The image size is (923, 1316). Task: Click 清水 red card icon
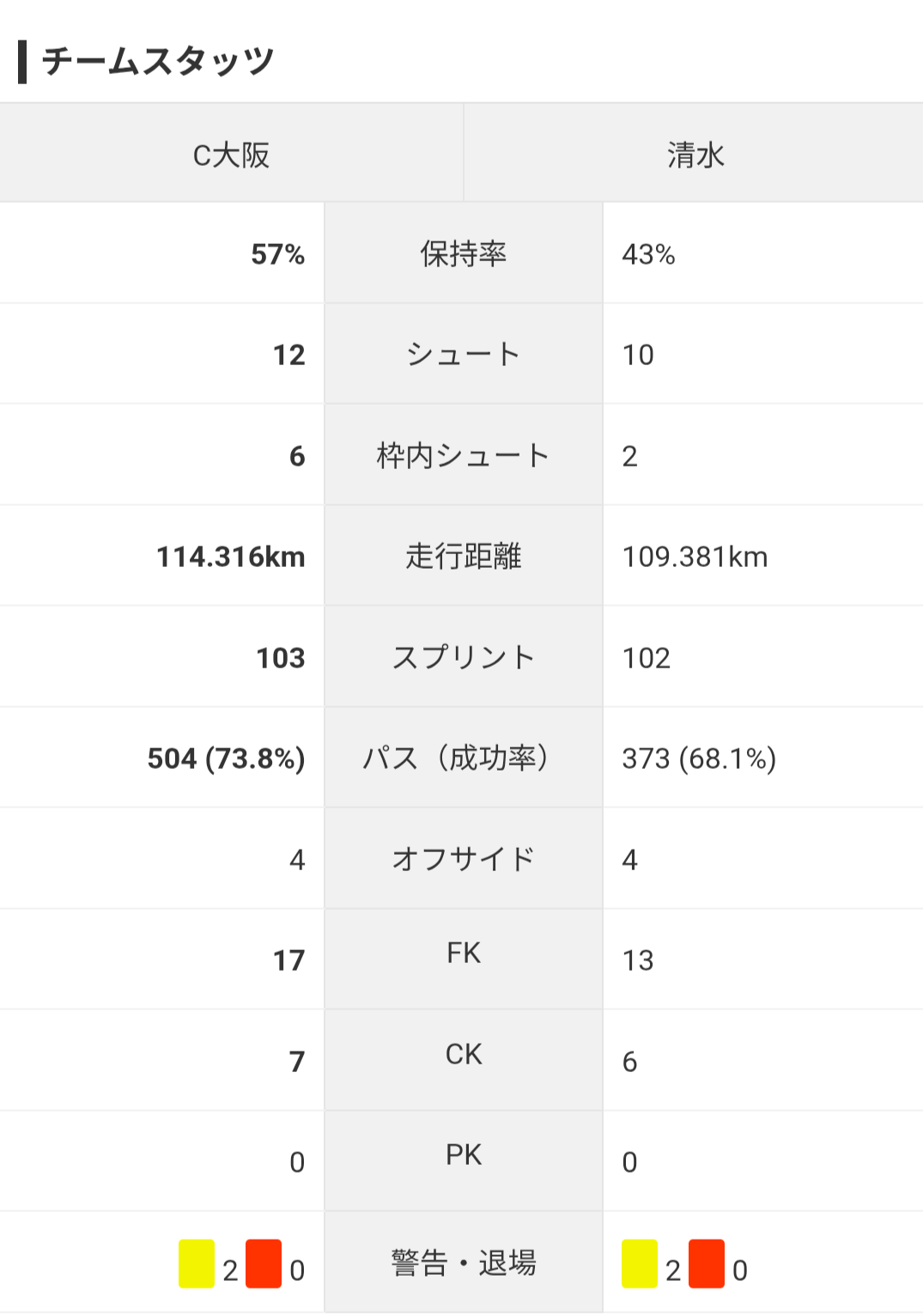pos(707,1264)
